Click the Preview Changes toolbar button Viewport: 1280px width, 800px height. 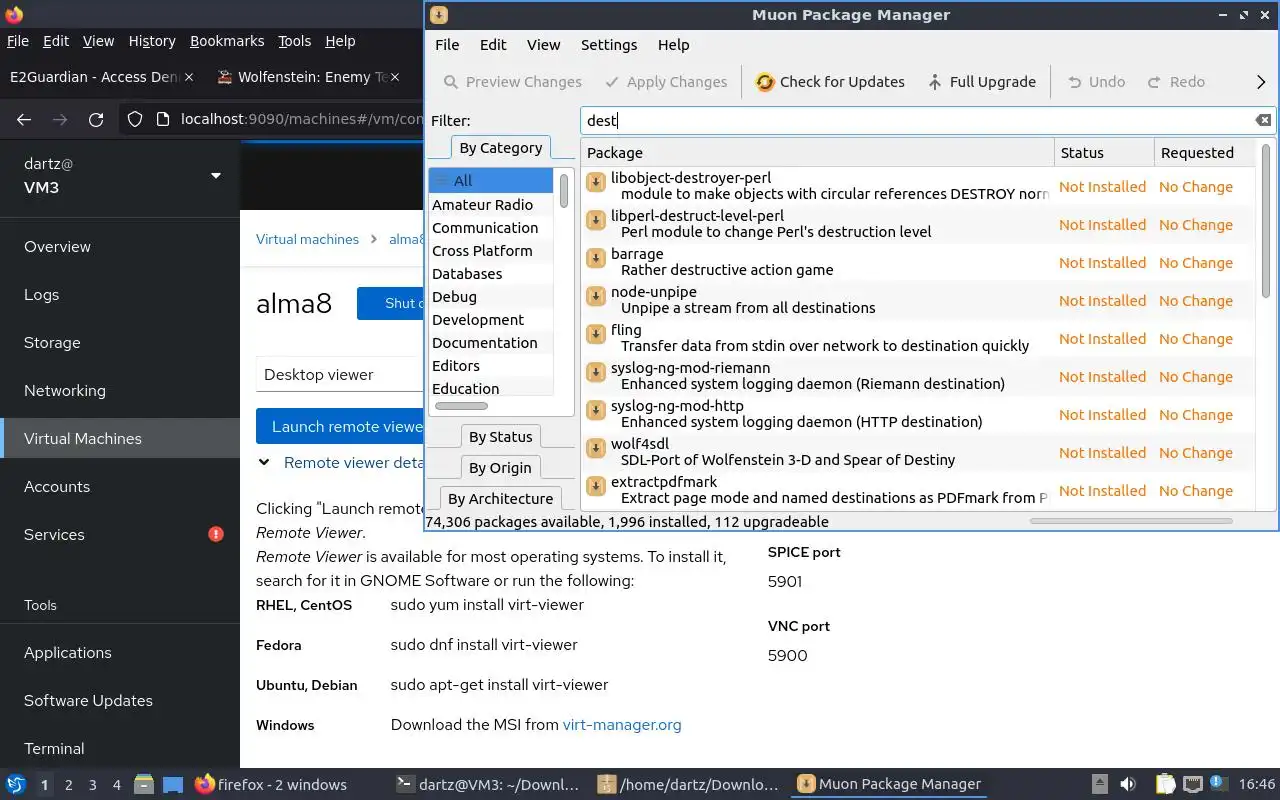click(x=512, y=82)
